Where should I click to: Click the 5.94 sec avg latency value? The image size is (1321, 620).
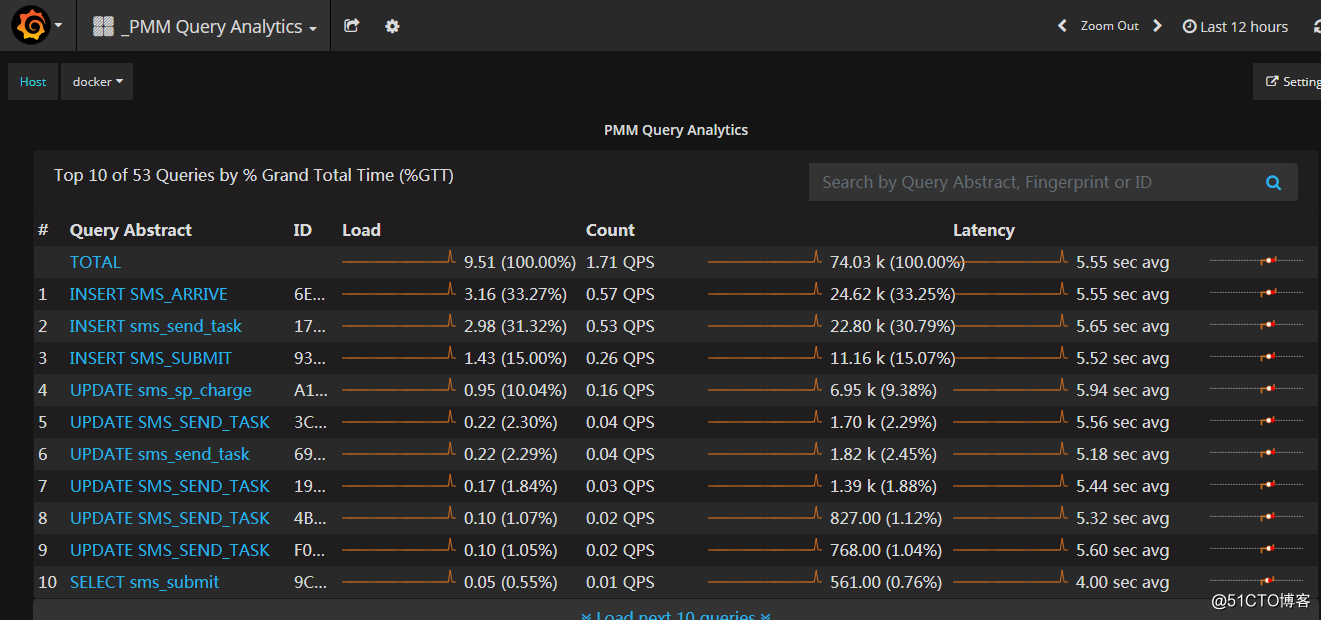pyautogui.click(x=1122, y=390)
